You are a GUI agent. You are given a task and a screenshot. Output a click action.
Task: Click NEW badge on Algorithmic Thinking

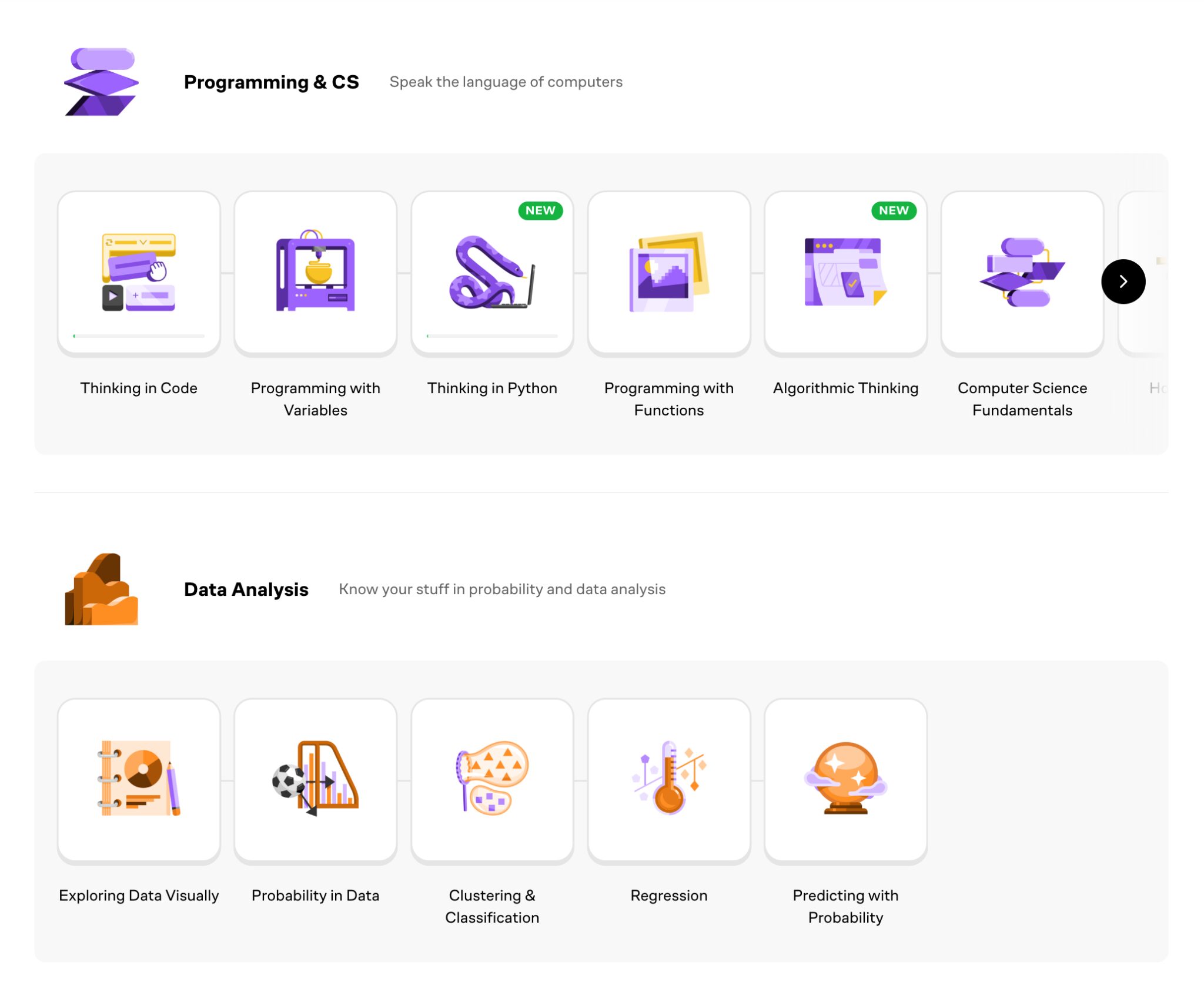[894, 210]
